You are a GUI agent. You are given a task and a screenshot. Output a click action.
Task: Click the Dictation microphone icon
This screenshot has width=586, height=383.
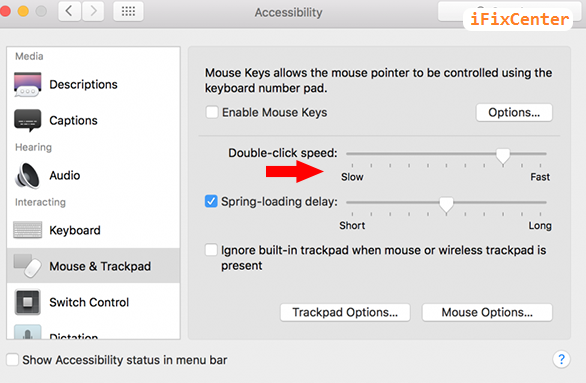(28, 332)
